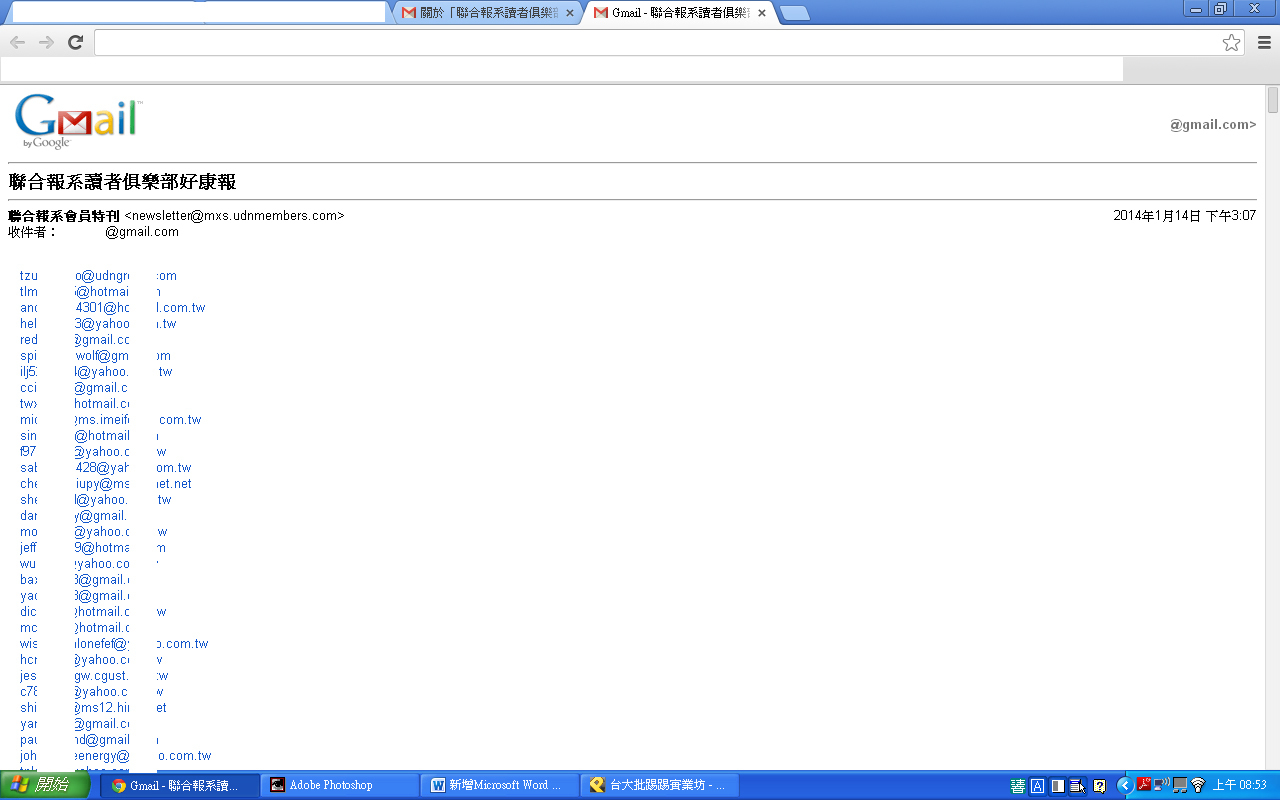Click the Wi-Fi signal tray icon

[1198, 785]
